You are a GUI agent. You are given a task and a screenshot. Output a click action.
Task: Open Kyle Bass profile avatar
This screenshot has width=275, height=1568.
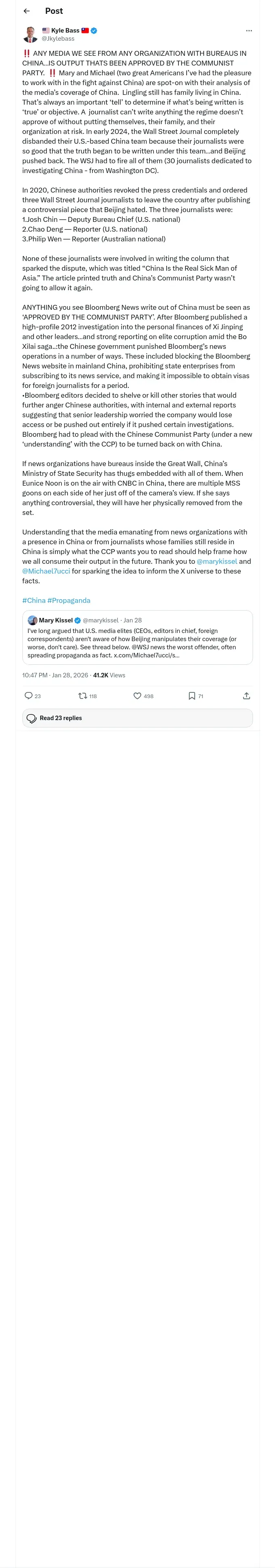pyautogui.click(x=30, y=34)
